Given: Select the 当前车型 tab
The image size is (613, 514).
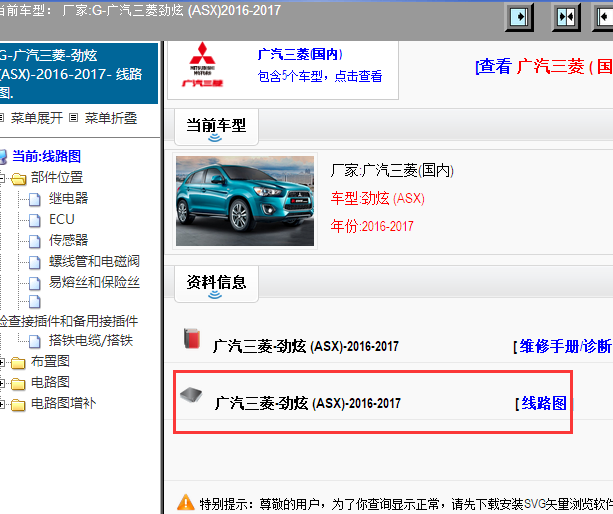Looking at the screenshot, I should [x=216, y=127].
